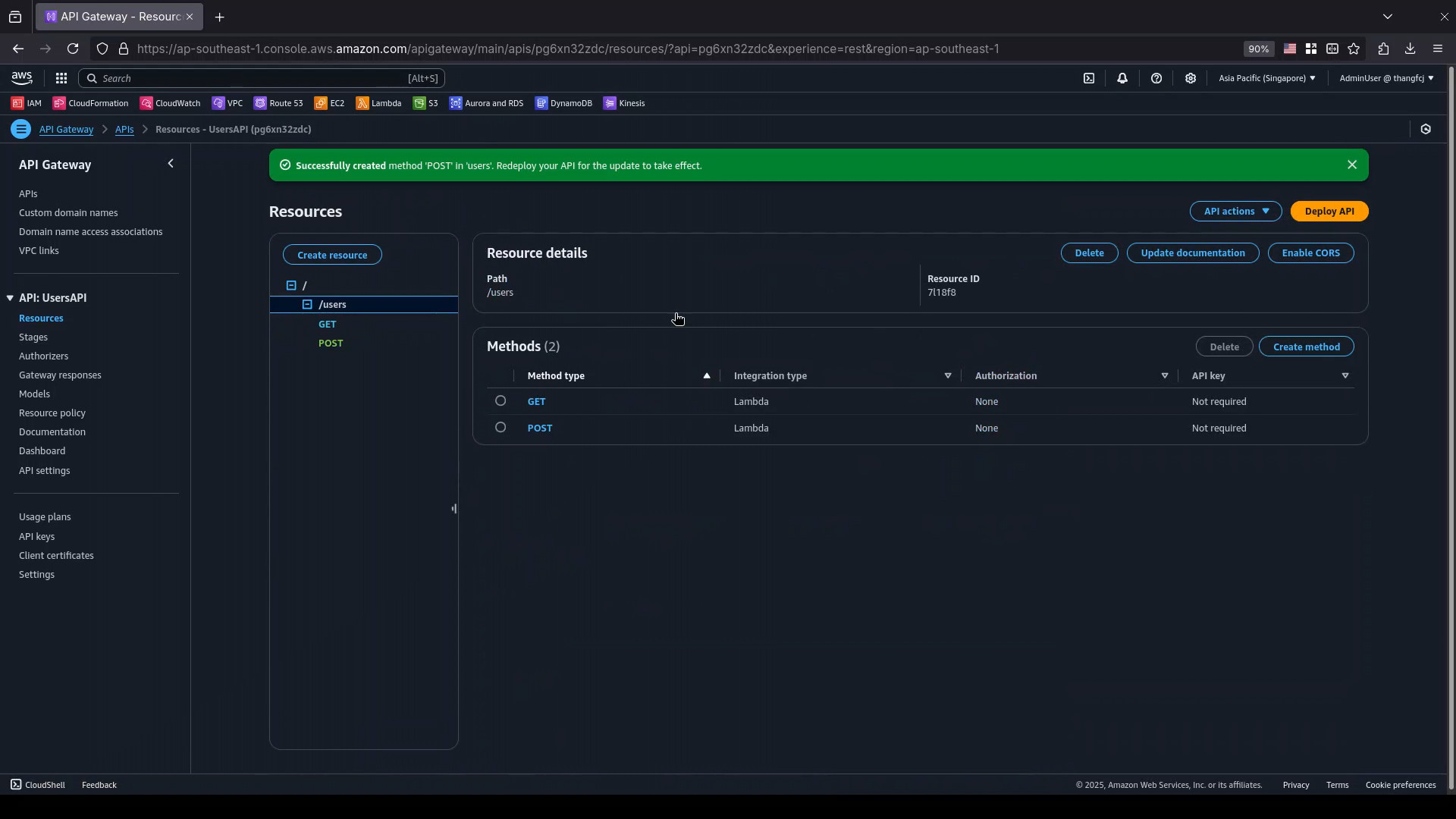
Task: Open S3 bookmark shortcut
Action: coord(425,103)
